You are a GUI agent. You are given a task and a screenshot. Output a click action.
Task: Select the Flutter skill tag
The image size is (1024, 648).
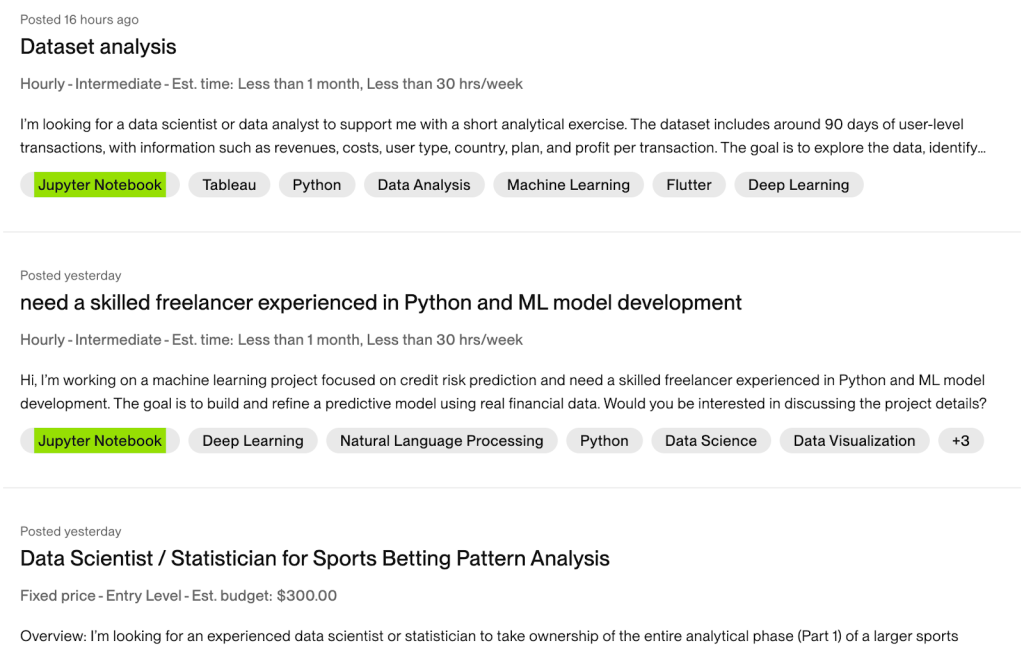[x=689, y=185]
